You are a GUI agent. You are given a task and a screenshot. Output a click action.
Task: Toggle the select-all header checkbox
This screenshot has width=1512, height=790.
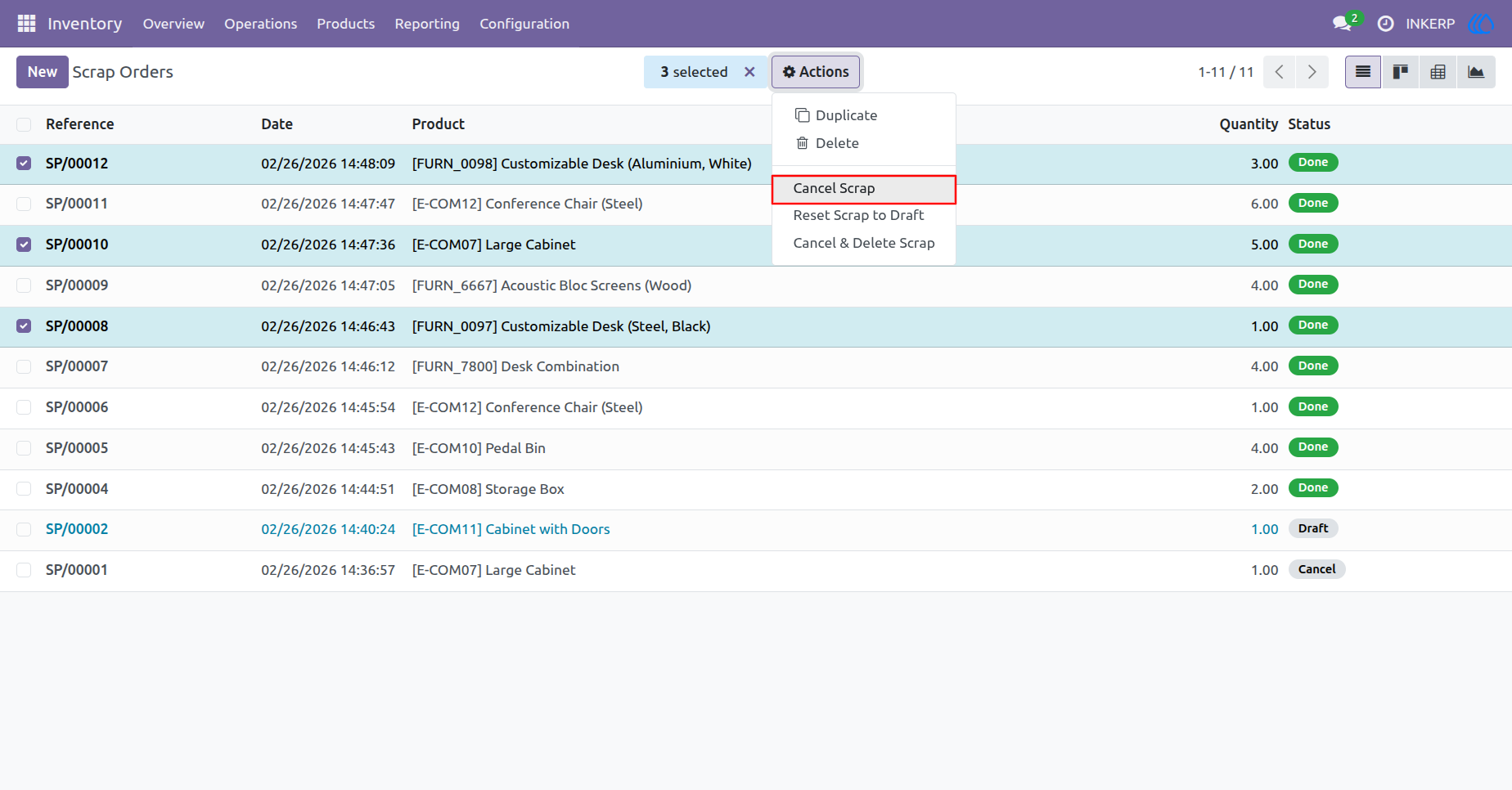24,124
